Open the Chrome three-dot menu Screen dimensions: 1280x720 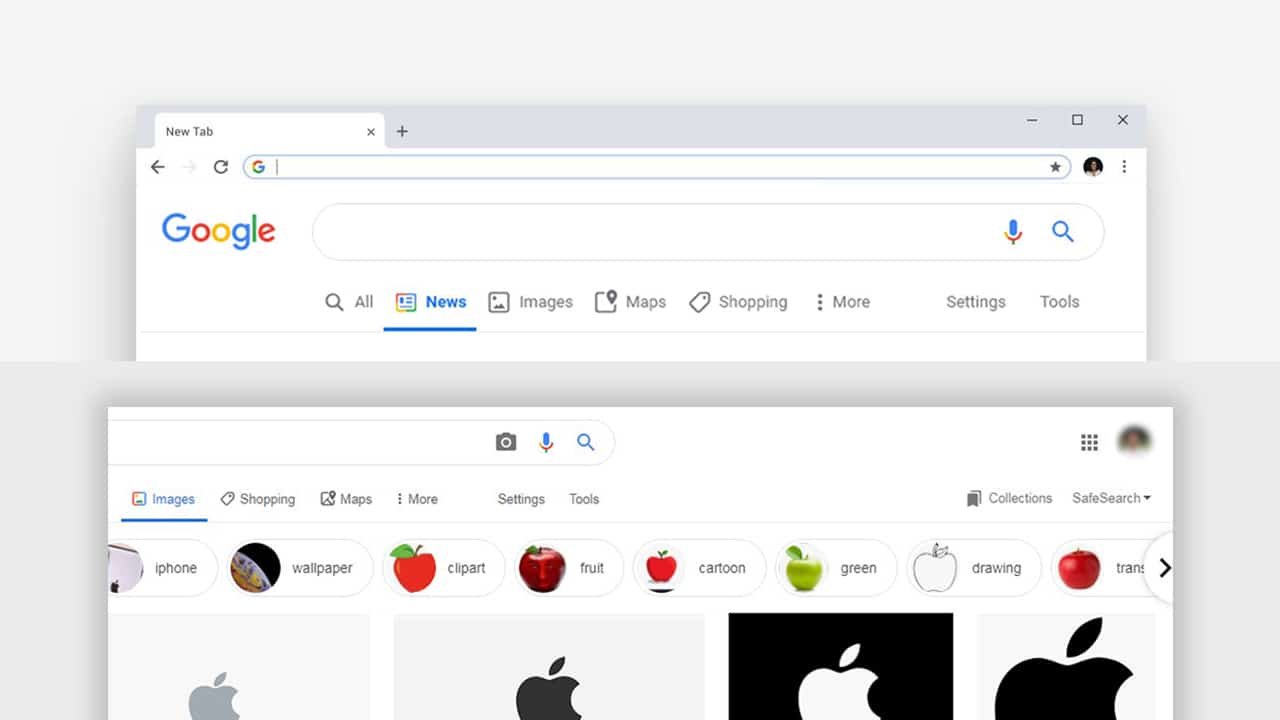pos(1124,167)
